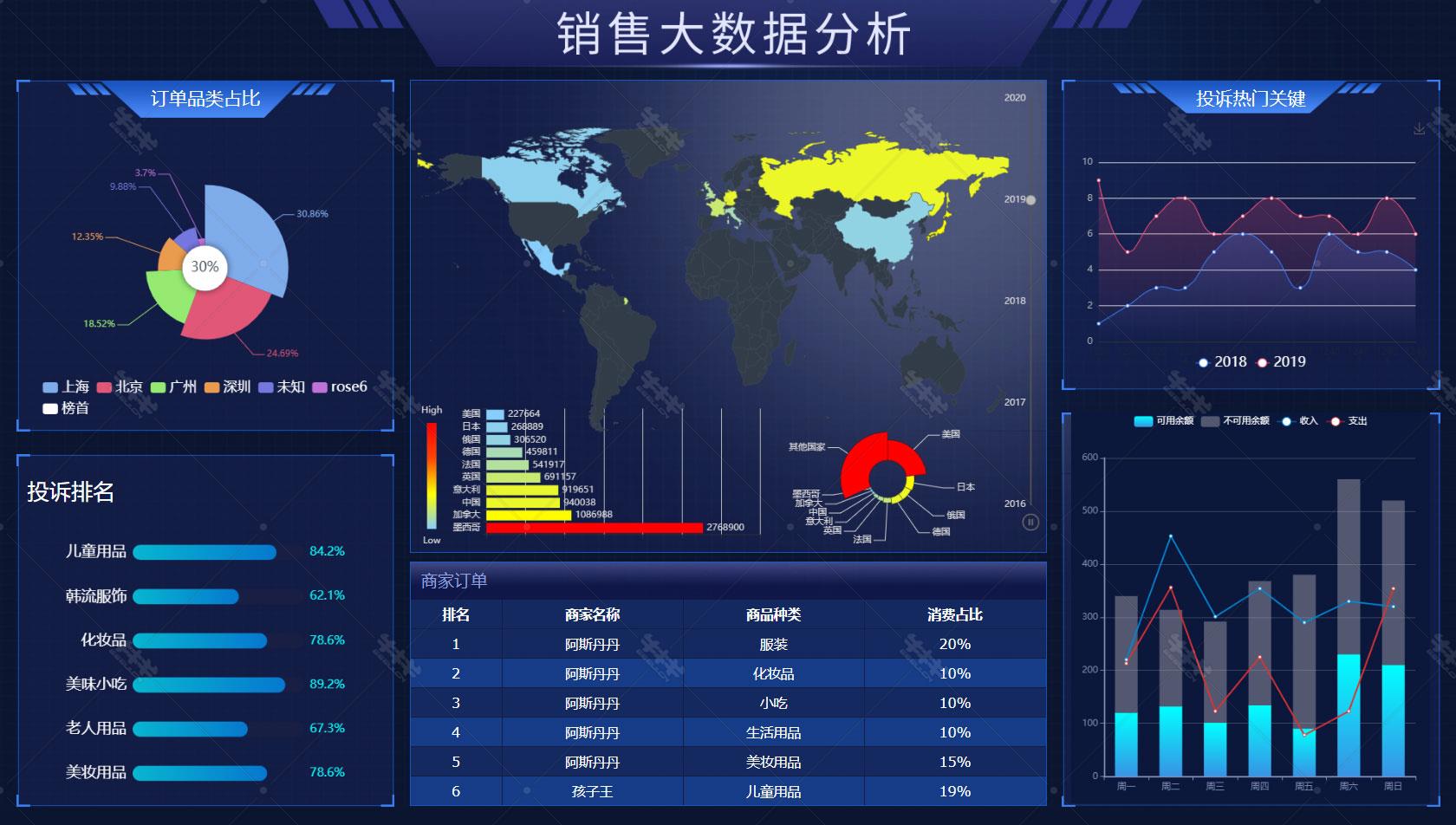Jump to 2020 on the map timeline
1456x825 pixels.
tap(1015, 98)
